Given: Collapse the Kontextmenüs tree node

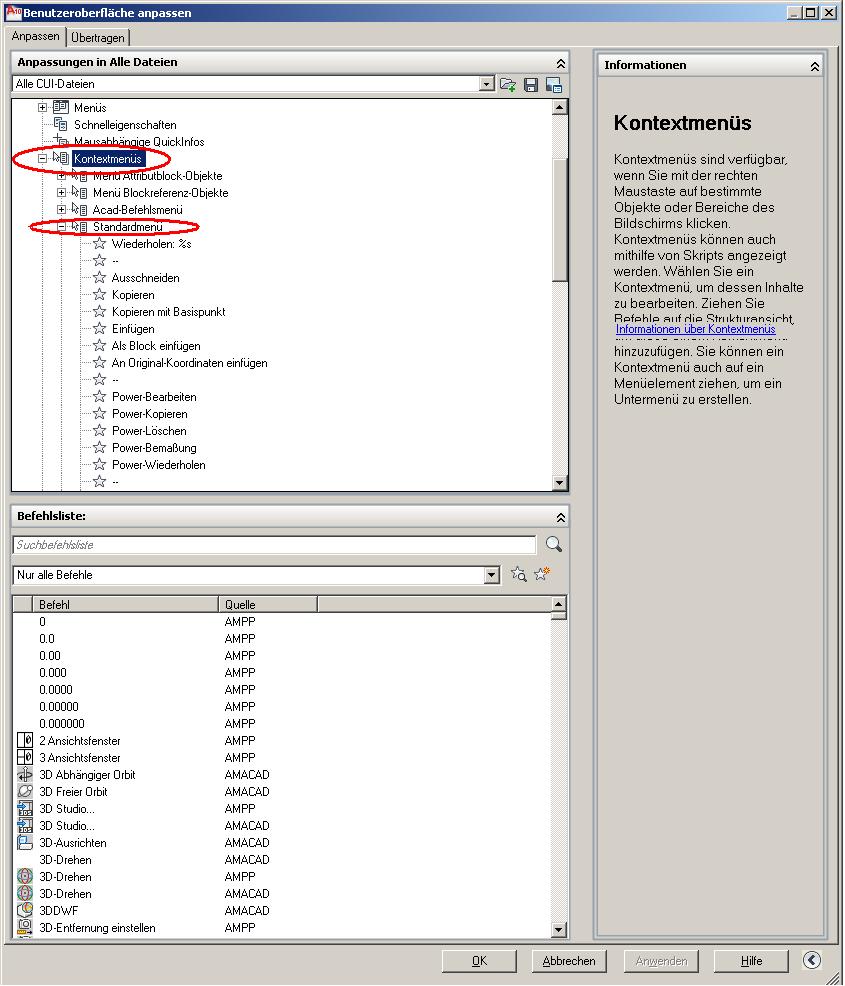Looking at the screenshot, I should coord(43,158).
